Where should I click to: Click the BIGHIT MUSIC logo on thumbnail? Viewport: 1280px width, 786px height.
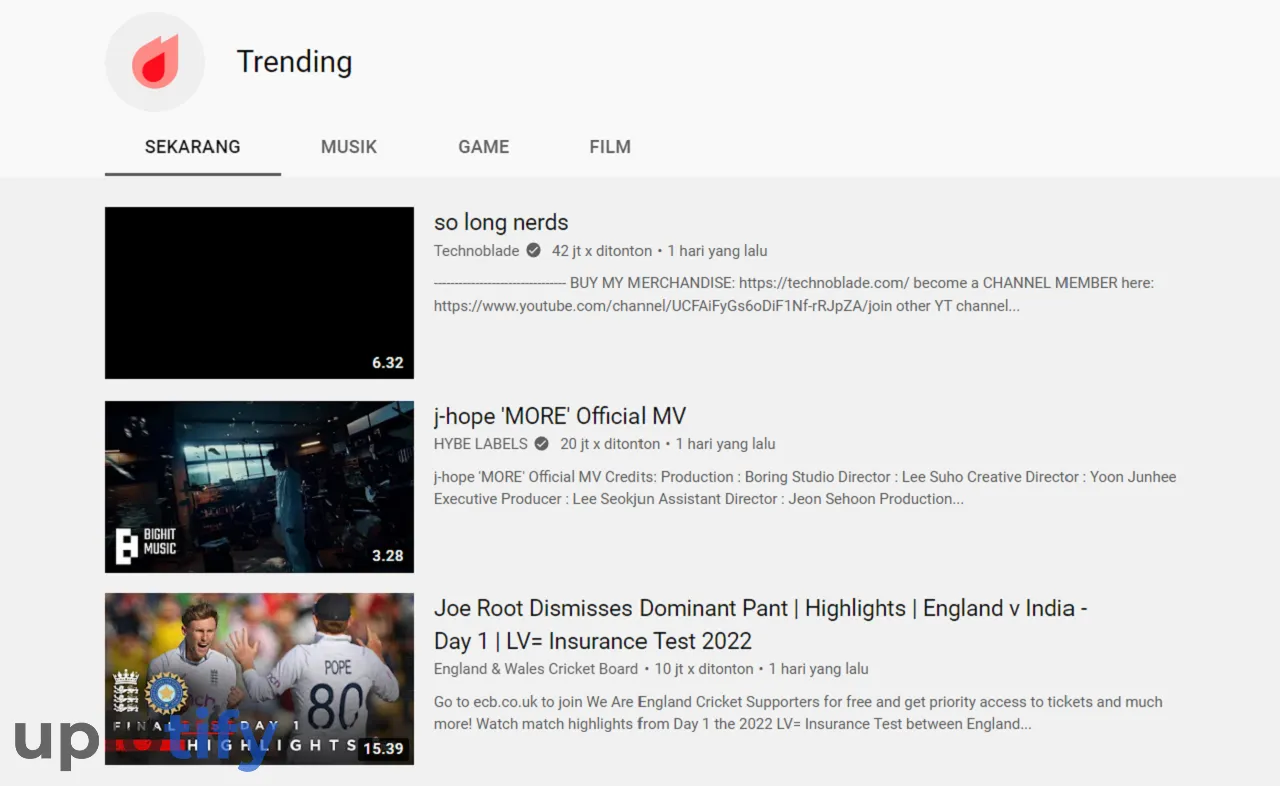(146, 545)
